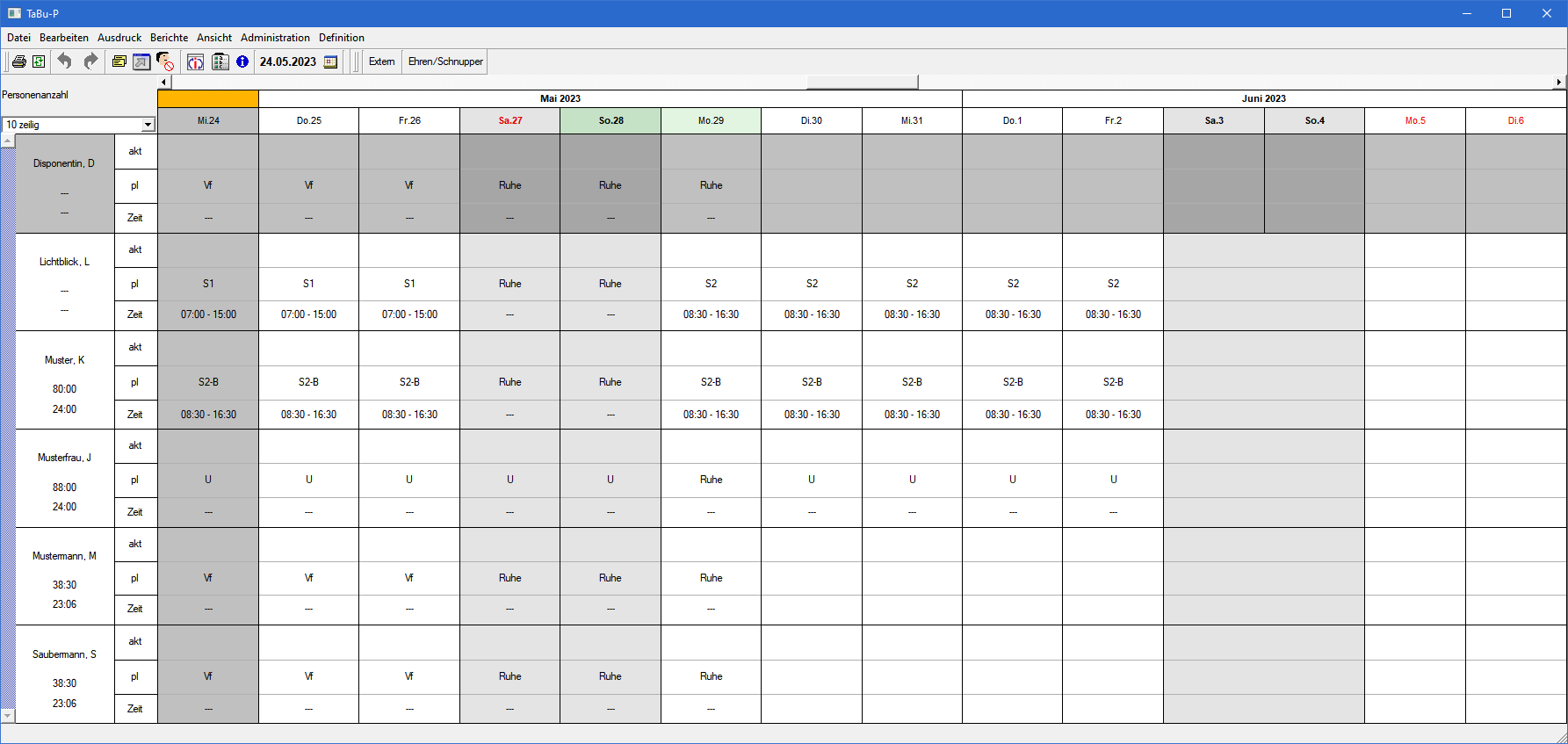Open the calendar date picker icon

[331, 61]
